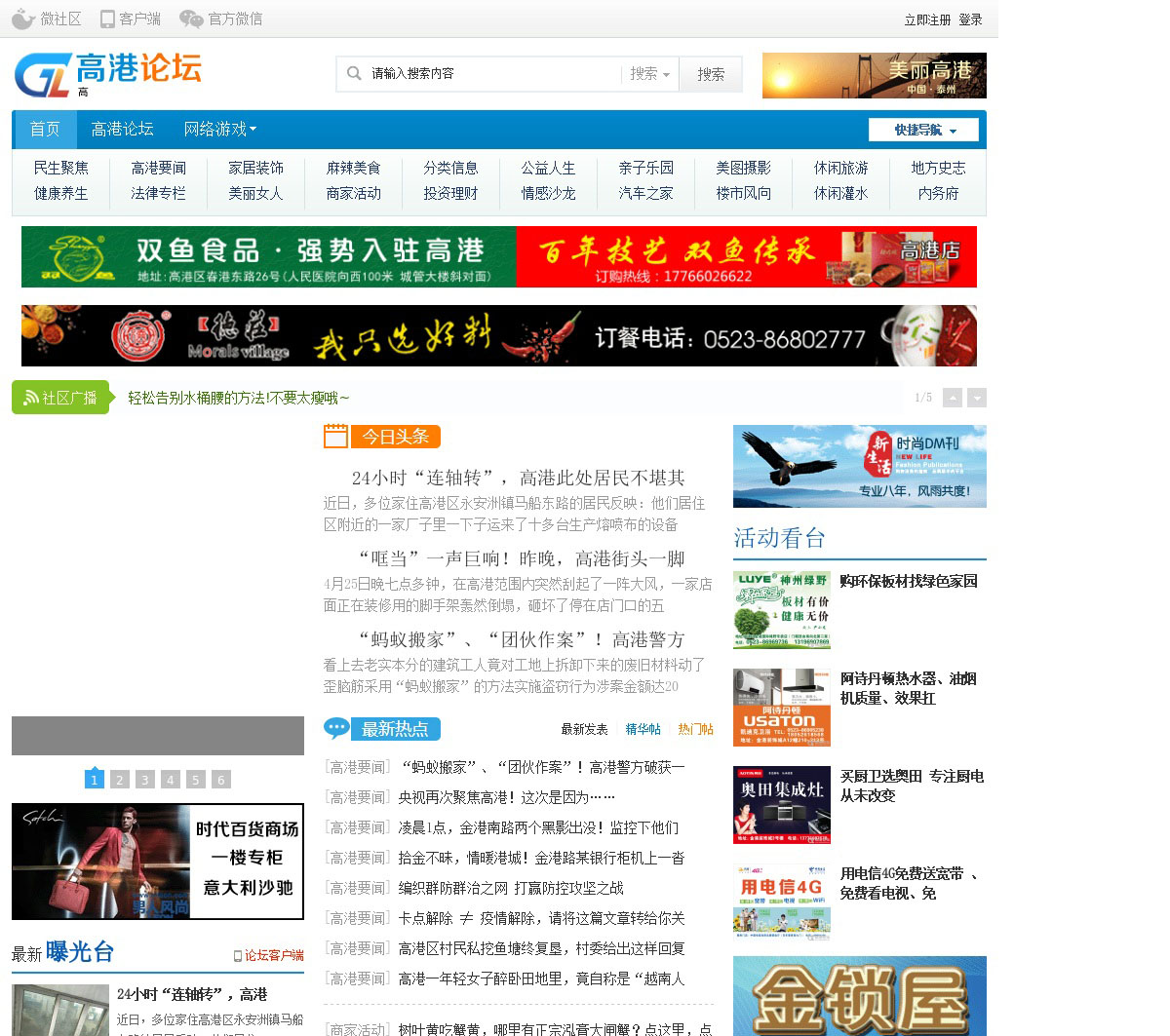Screen dimensions: 1170x1036
Task: Click the 高港论坛 GL logo
Action: click(108, 74)
